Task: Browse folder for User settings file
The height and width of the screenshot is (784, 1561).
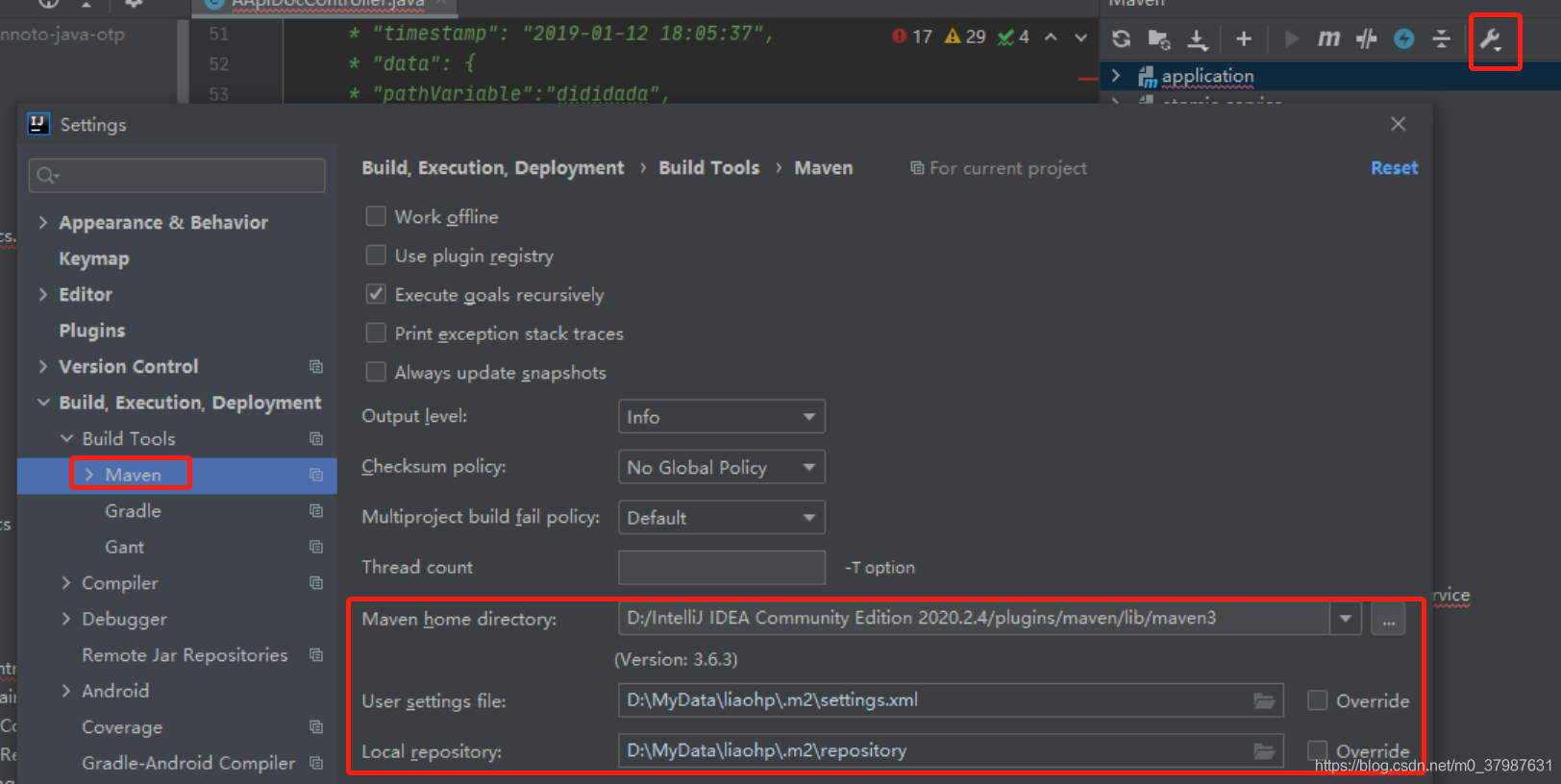Action: click(1264, 700)
